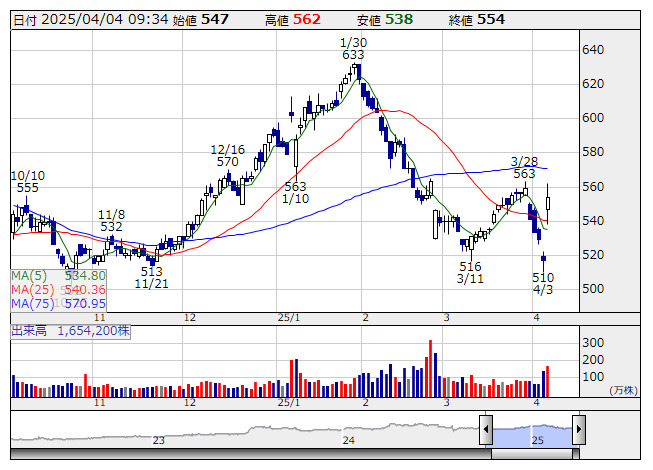Click year 24 in the overview timeline
The image size is (653, 470).
pyautogui.click(x=348, y=440)
